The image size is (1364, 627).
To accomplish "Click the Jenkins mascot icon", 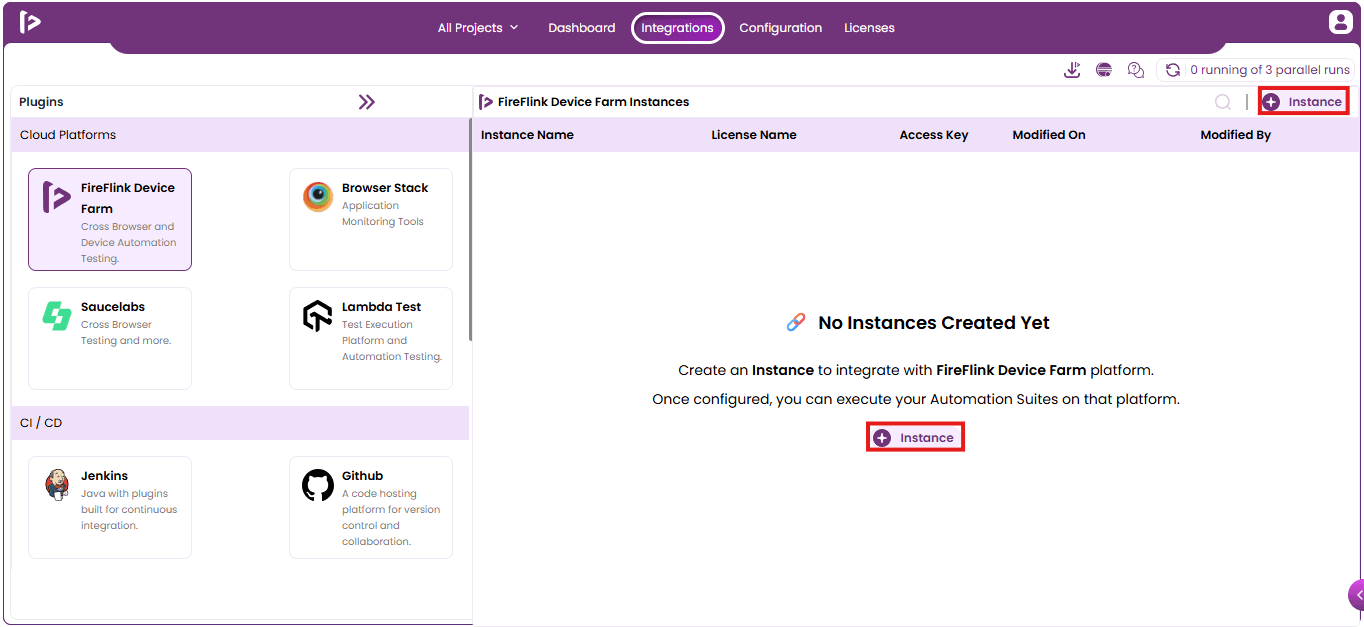I will [x=57, y=485].
